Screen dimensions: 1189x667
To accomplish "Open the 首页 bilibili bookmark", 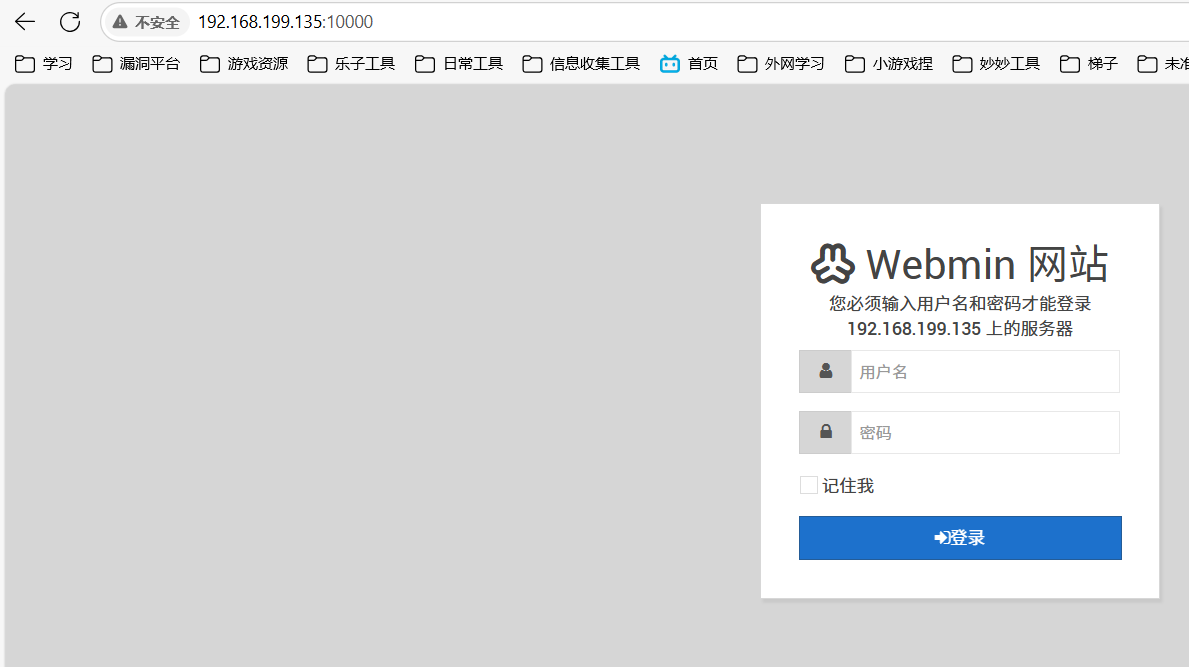I will pyautogui.click(x=689, y=64).
